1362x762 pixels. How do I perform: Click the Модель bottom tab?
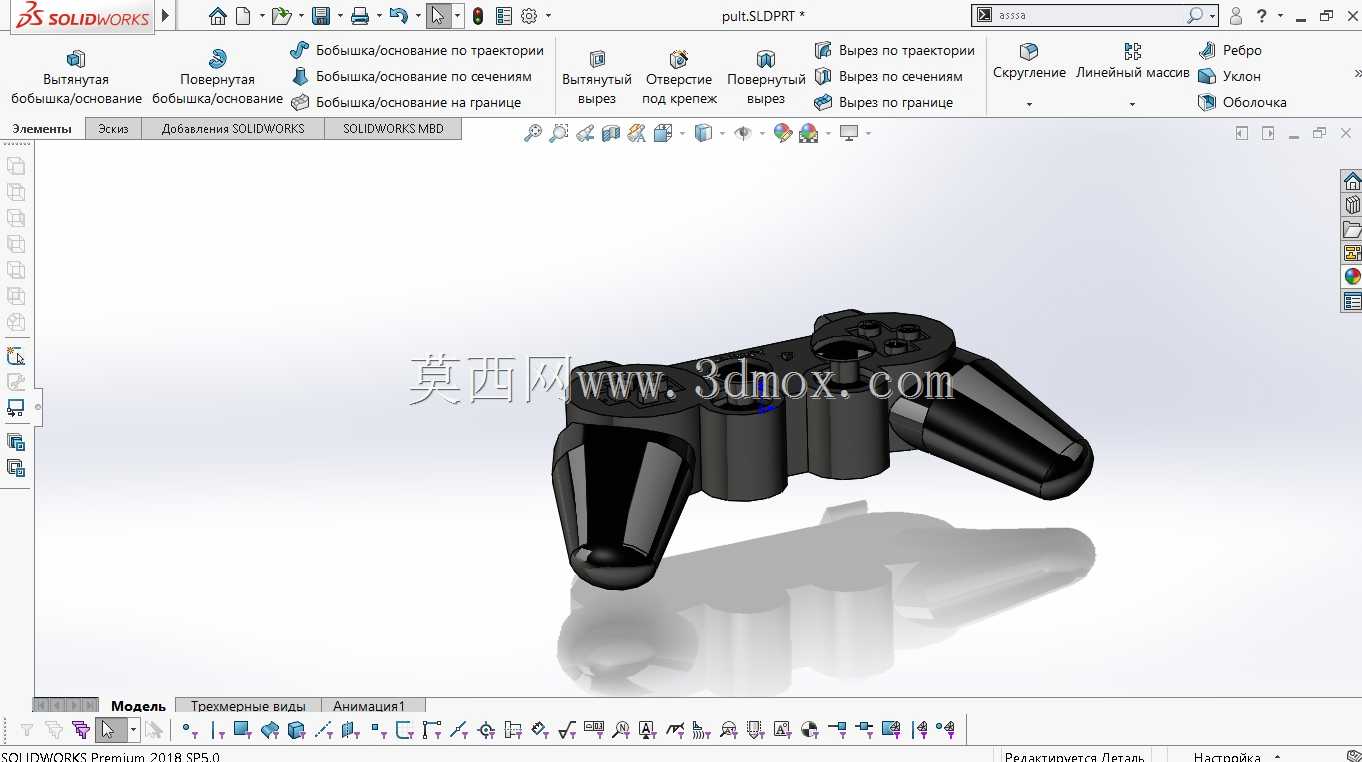pyautogui.click(x=138, y=706)
